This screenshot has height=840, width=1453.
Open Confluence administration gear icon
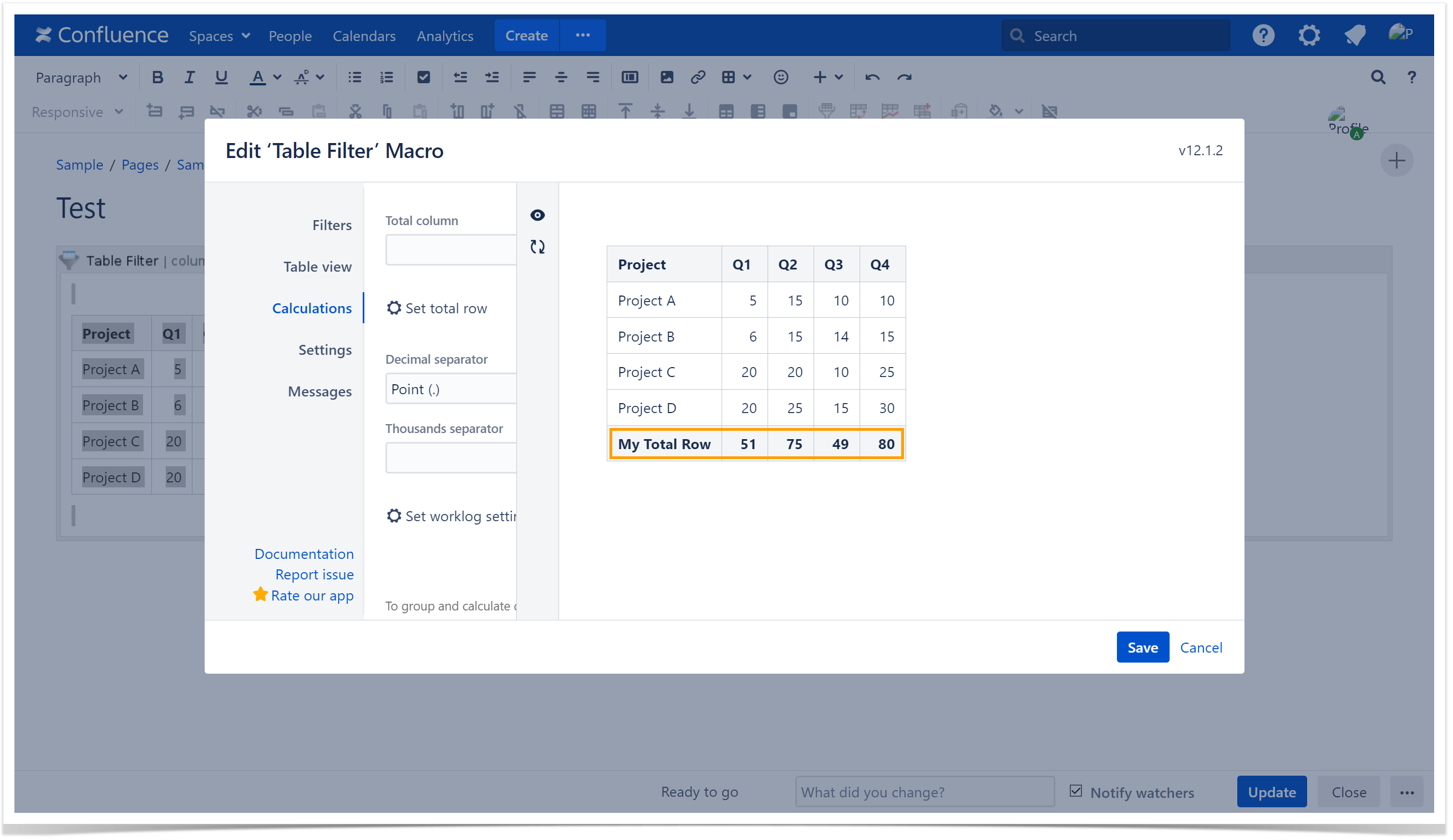1308,35
